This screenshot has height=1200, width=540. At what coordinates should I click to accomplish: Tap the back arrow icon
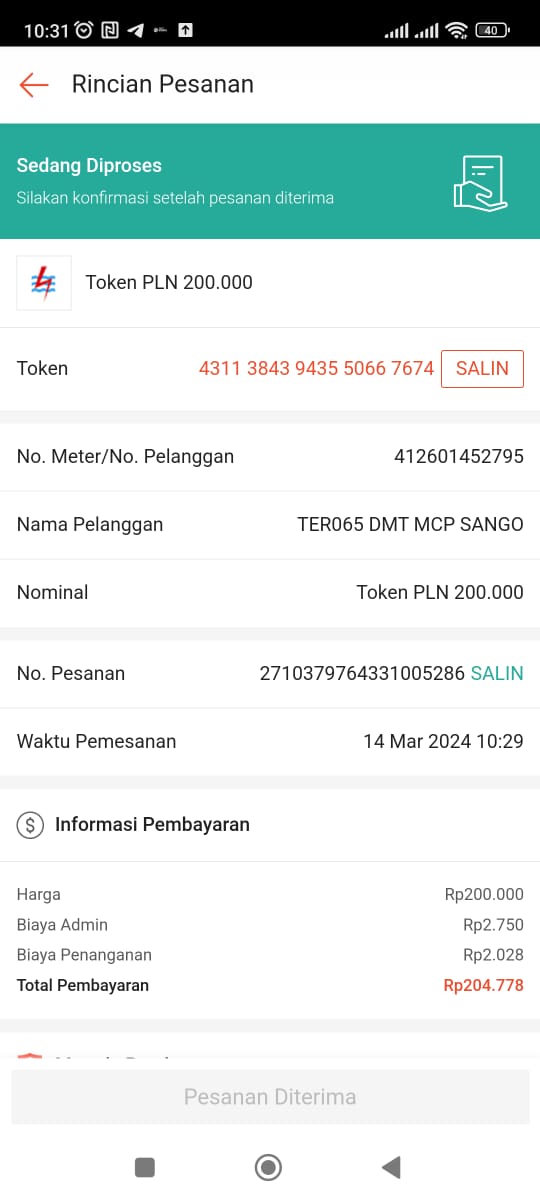pyautogui.click(x=34, y=85)
